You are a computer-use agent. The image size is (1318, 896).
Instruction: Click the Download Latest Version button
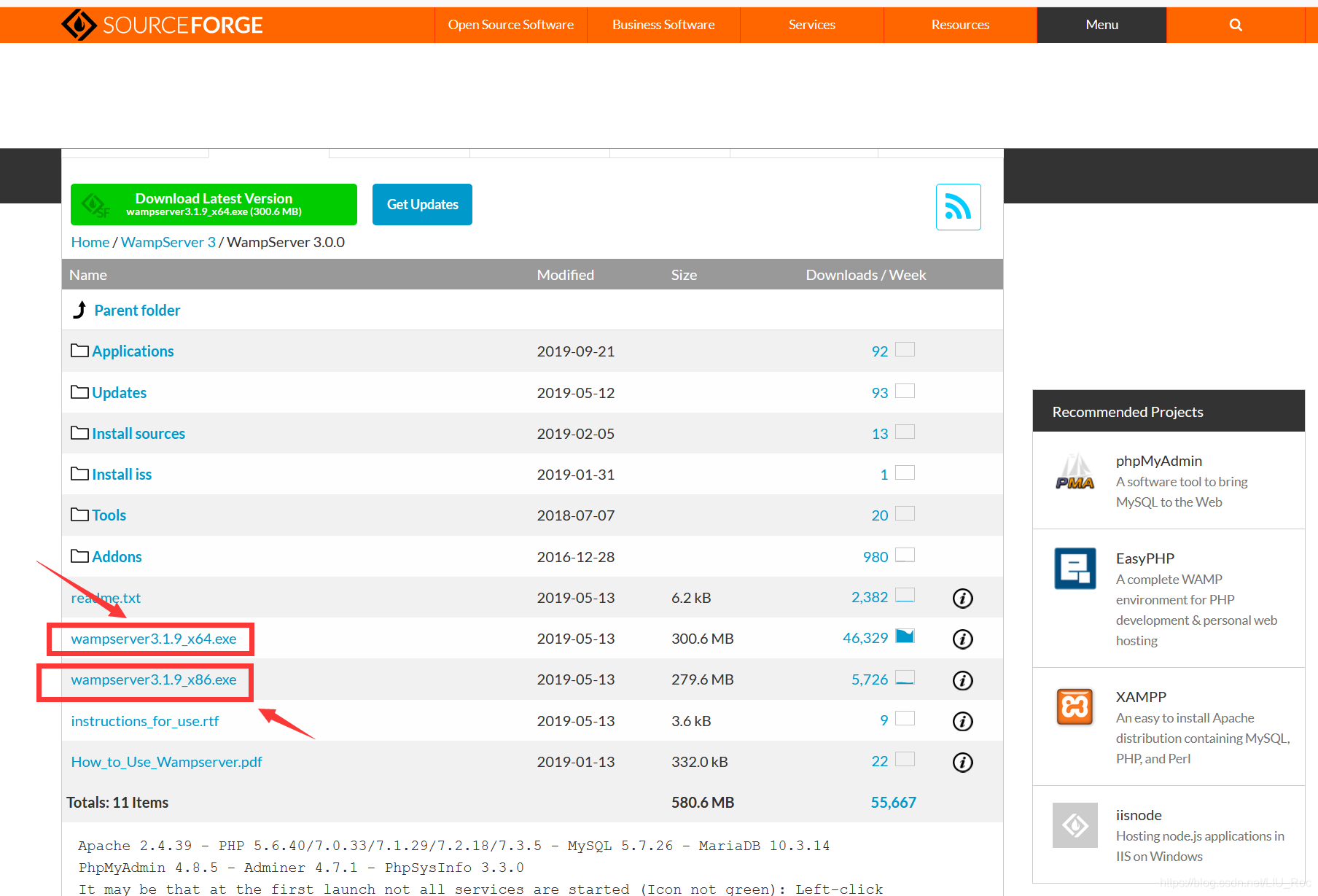pos(214,204)
